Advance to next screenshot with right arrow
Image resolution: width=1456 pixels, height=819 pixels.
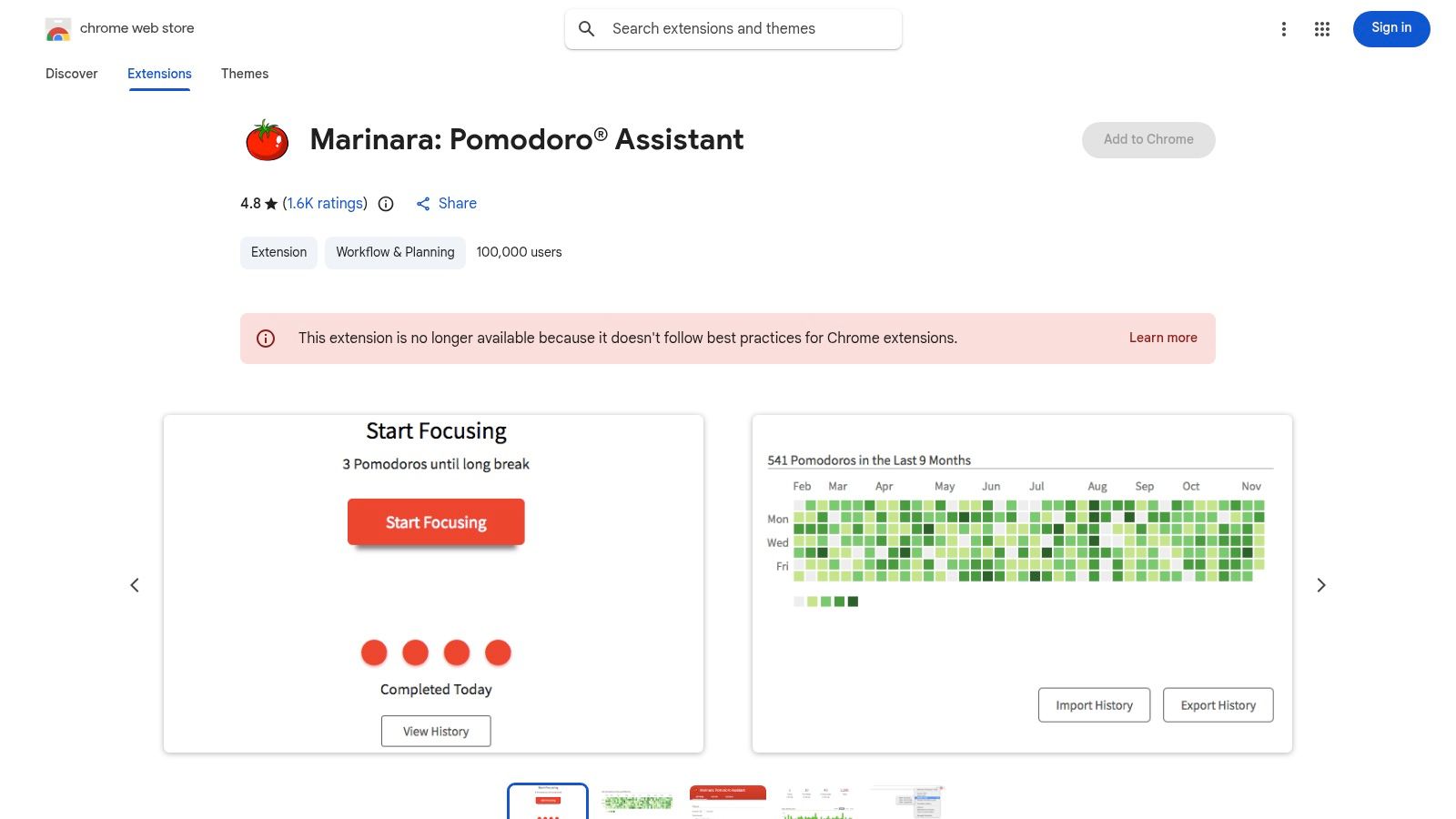click(x=1321, y=585)
